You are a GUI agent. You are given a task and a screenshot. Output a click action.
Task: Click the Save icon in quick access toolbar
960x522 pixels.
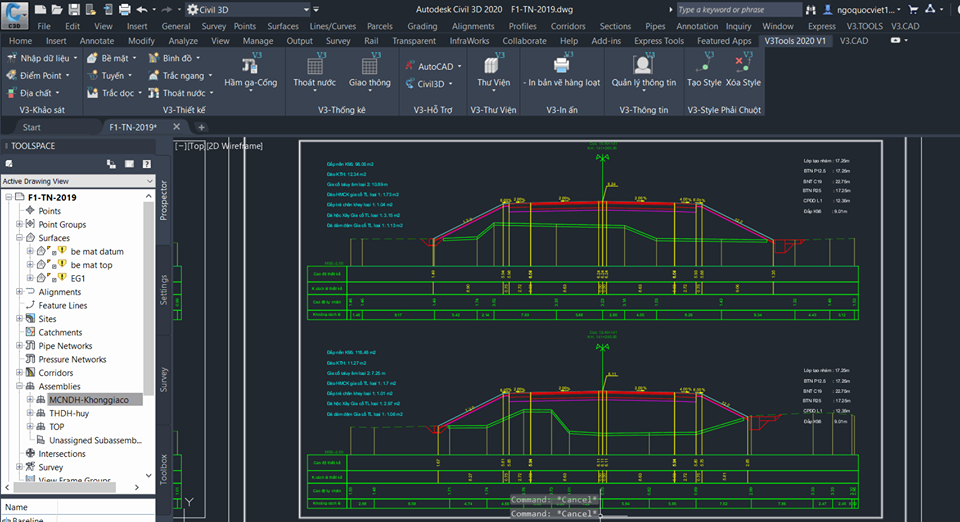tap(73, 9)
